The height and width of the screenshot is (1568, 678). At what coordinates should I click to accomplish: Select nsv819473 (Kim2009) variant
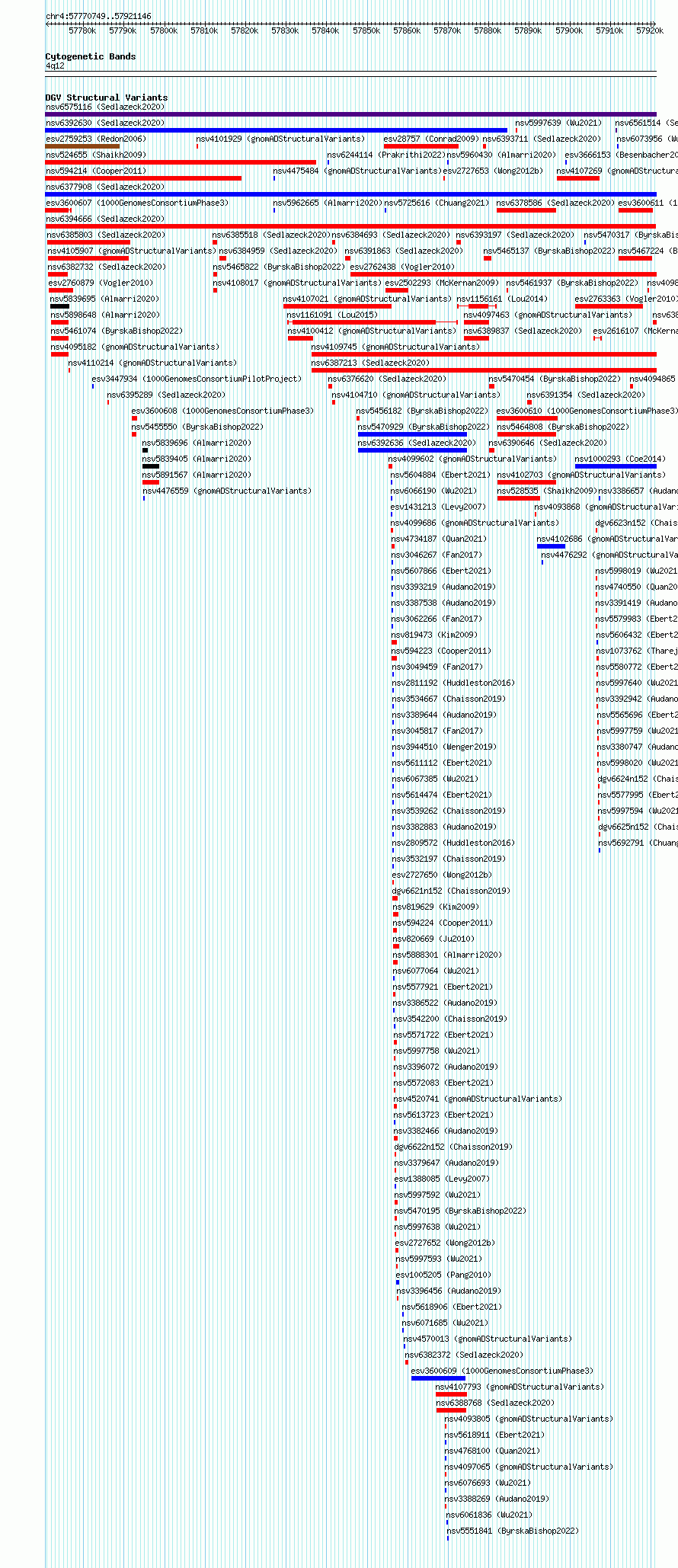(434, 635)
